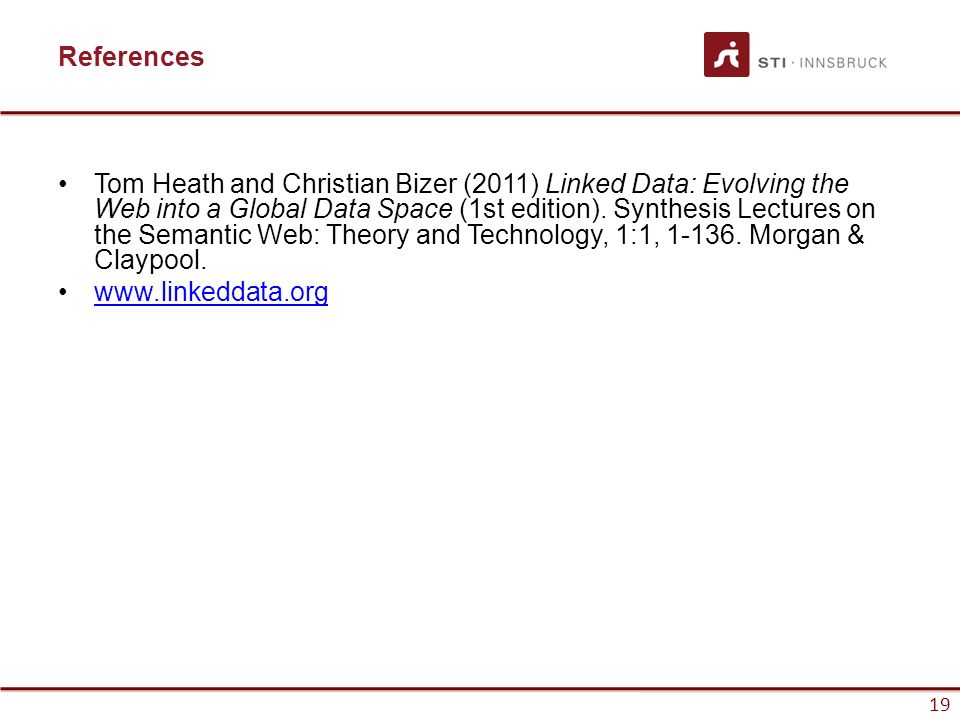Click the bullet marker before the linkeddata link
Screen dimensions: 960x720
(x=63, y=292)
